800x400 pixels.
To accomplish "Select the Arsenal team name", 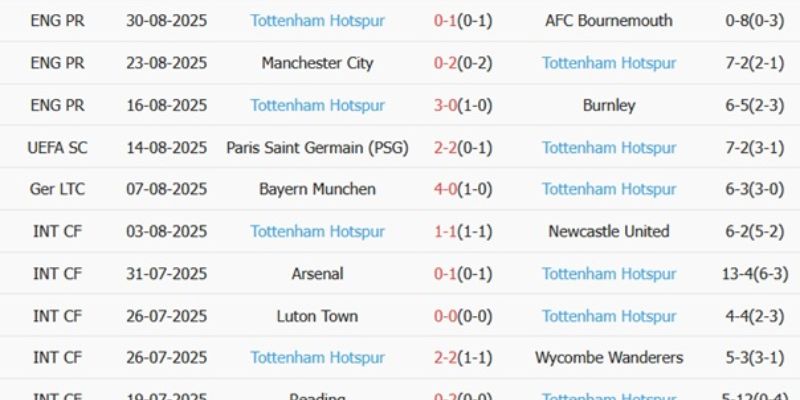I will (x=317, y=273).
